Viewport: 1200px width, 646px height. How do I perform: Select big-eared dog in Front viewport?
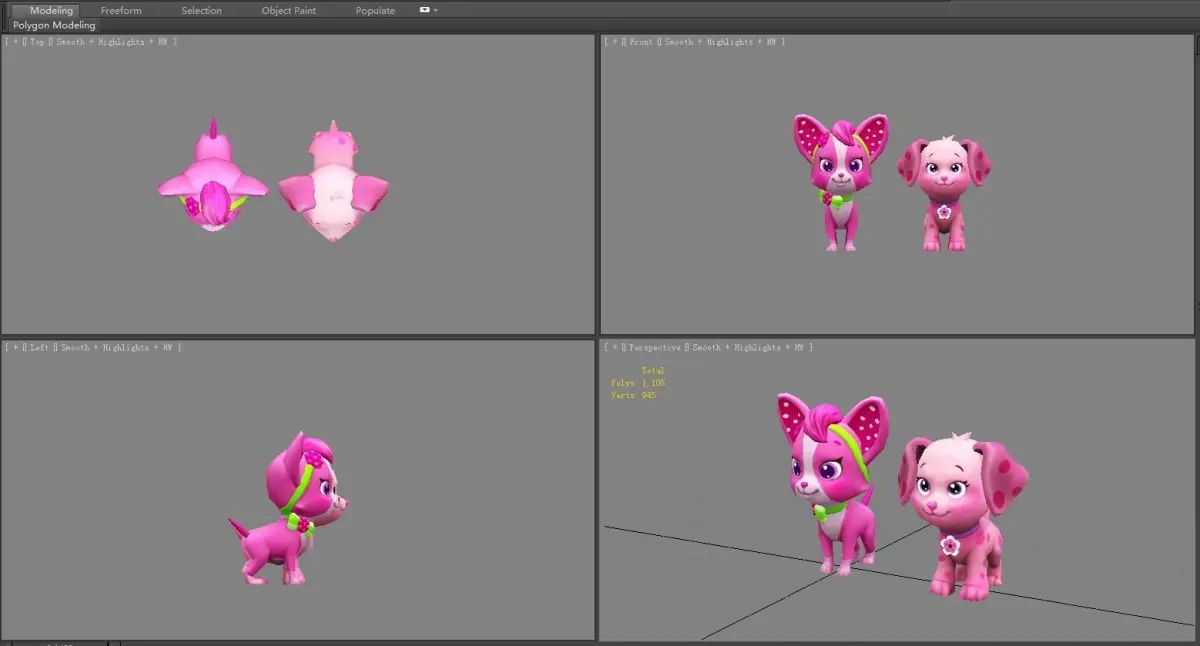click(x=841, y=181)
